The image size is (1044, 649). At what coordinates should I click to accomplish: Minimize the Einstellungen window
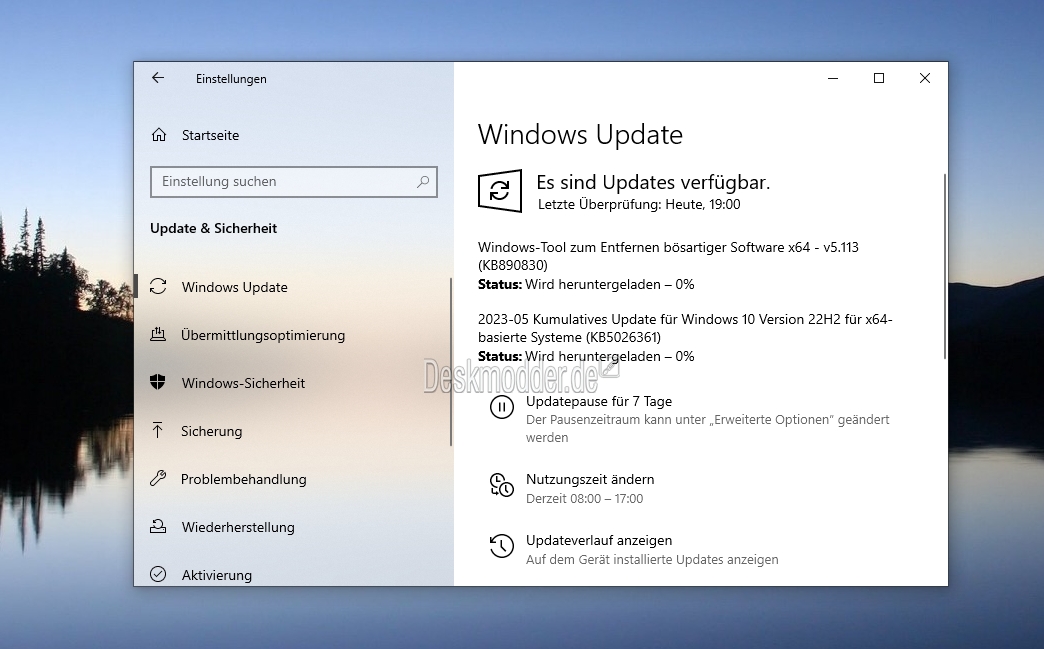point(833,79)
